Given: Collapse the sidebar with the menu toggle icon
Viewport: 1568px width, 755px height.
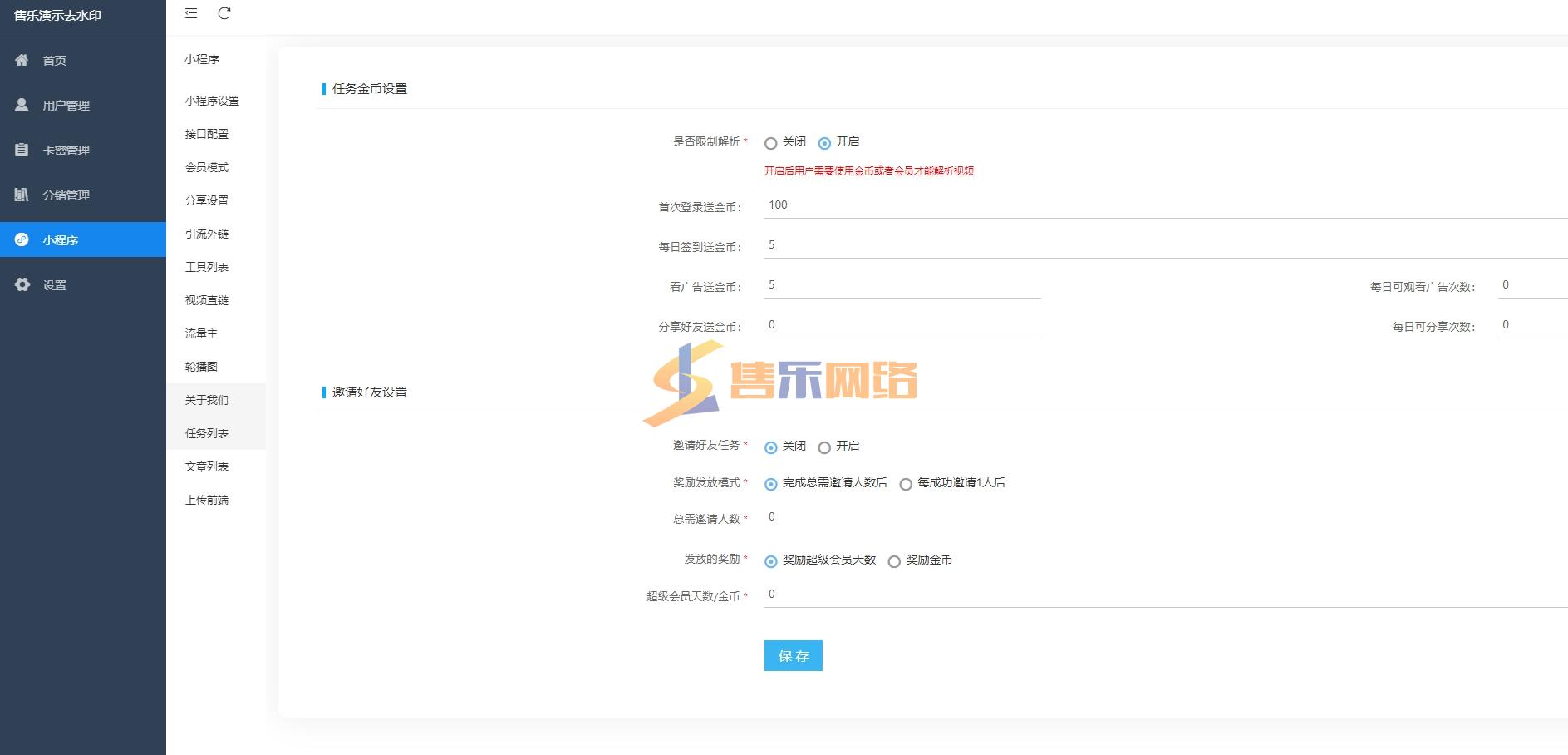Looking at the screenshot, I should pyautogui.click(x=191, y=13).
